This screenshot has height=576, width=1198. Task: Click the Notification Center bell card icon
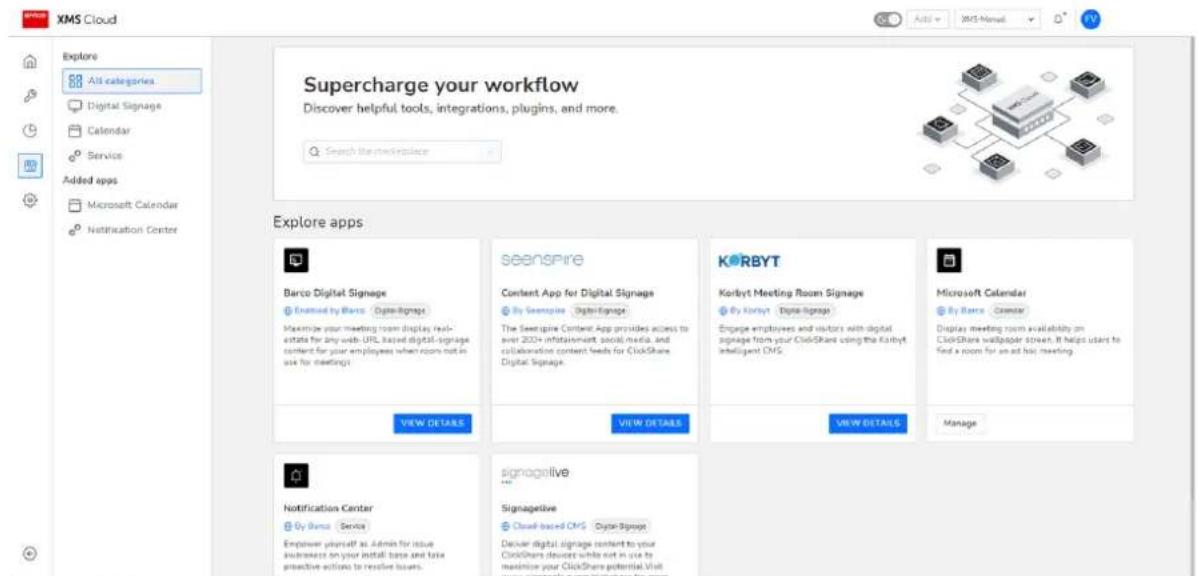tap(294, 477)
